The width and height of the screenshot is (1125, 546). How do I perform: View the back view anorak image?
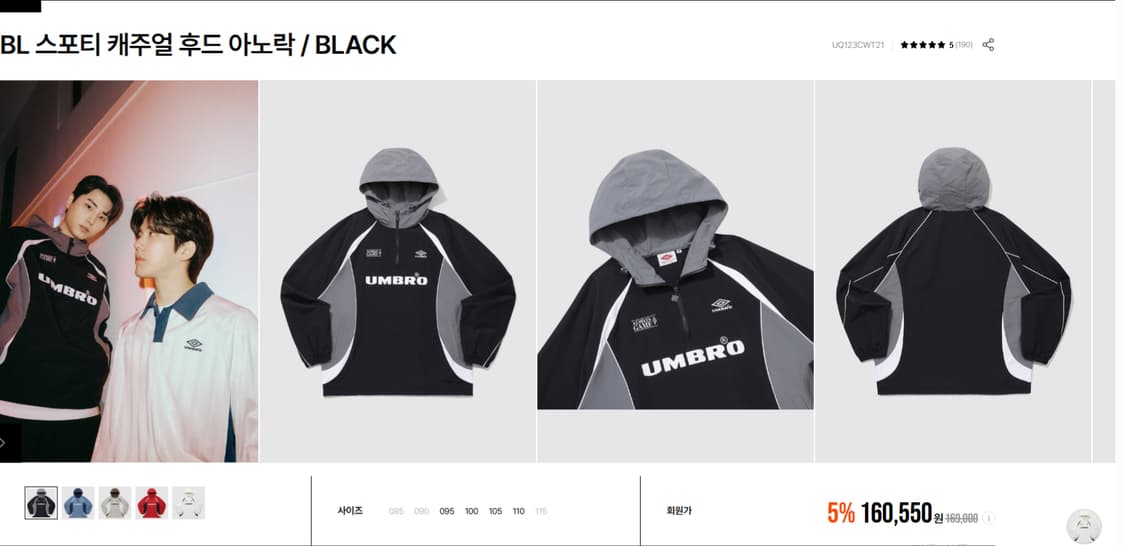click(953, 271)
